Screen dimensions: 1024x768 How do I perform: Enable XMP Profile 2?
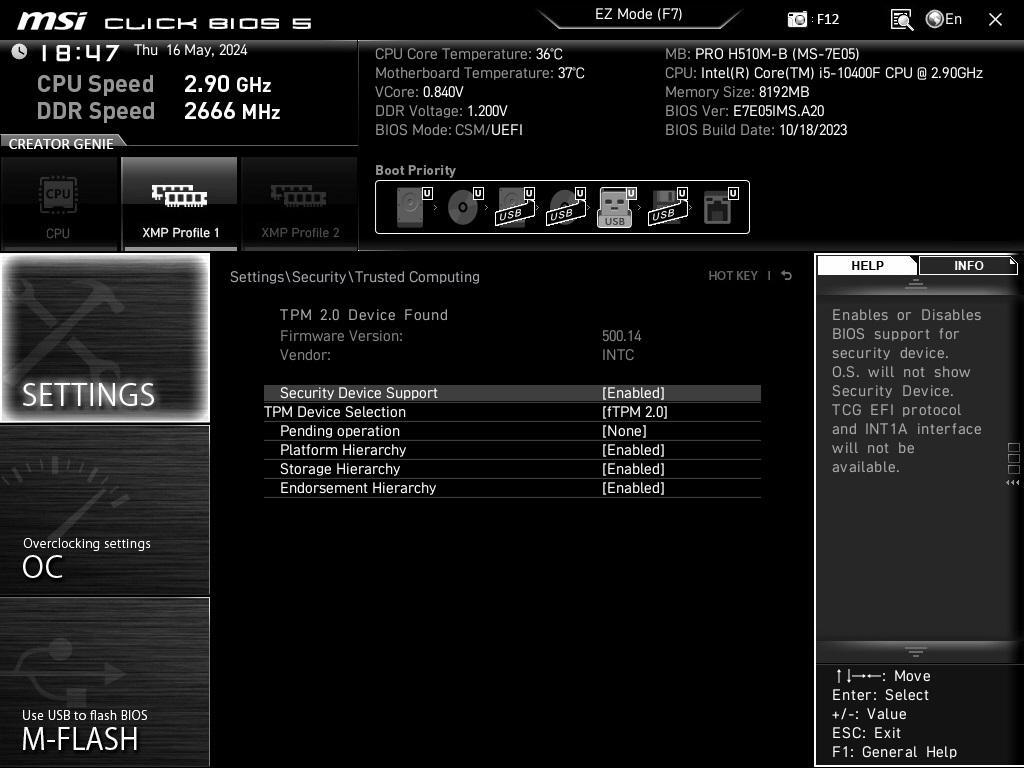300,204
